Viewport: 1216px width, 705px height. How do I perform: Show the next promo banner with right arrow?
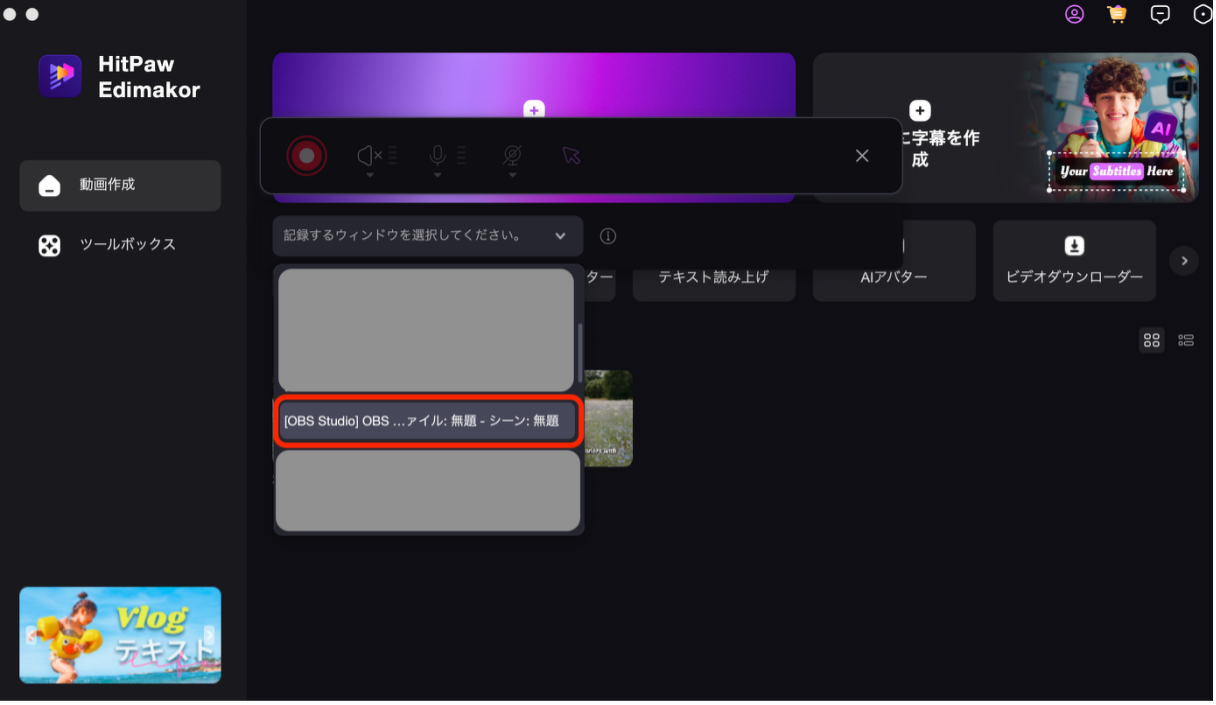(209, 635)
